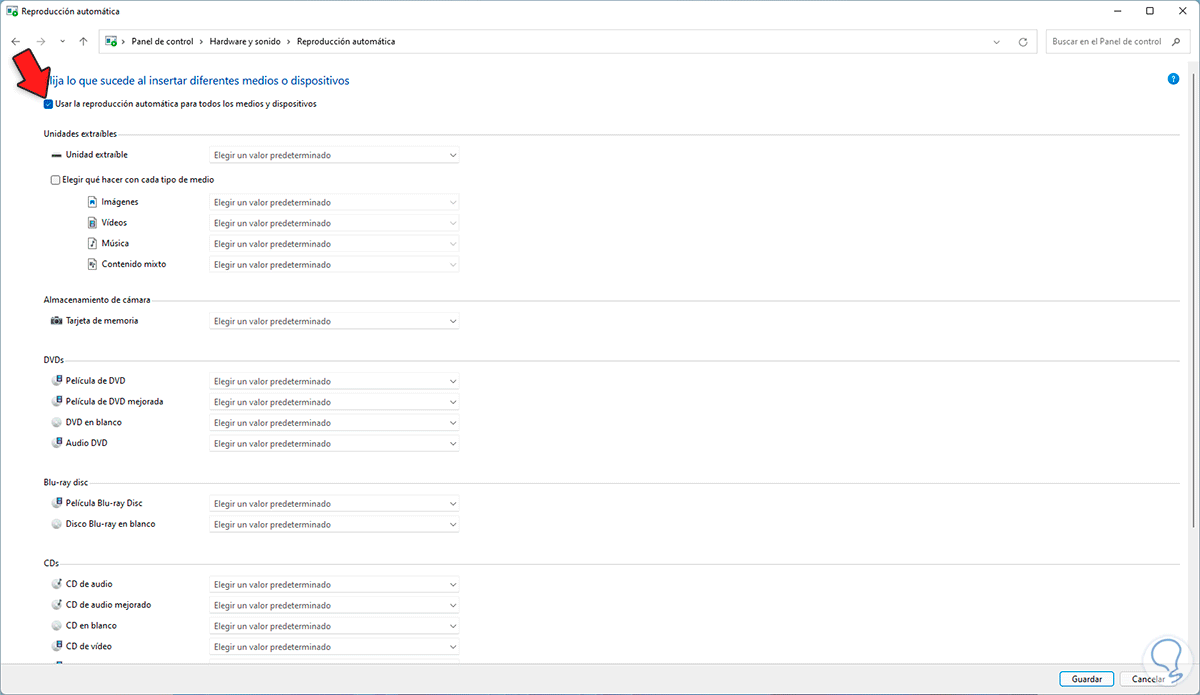Click the Disco Blu-ray en blanco icon

(x=56, y=524)
